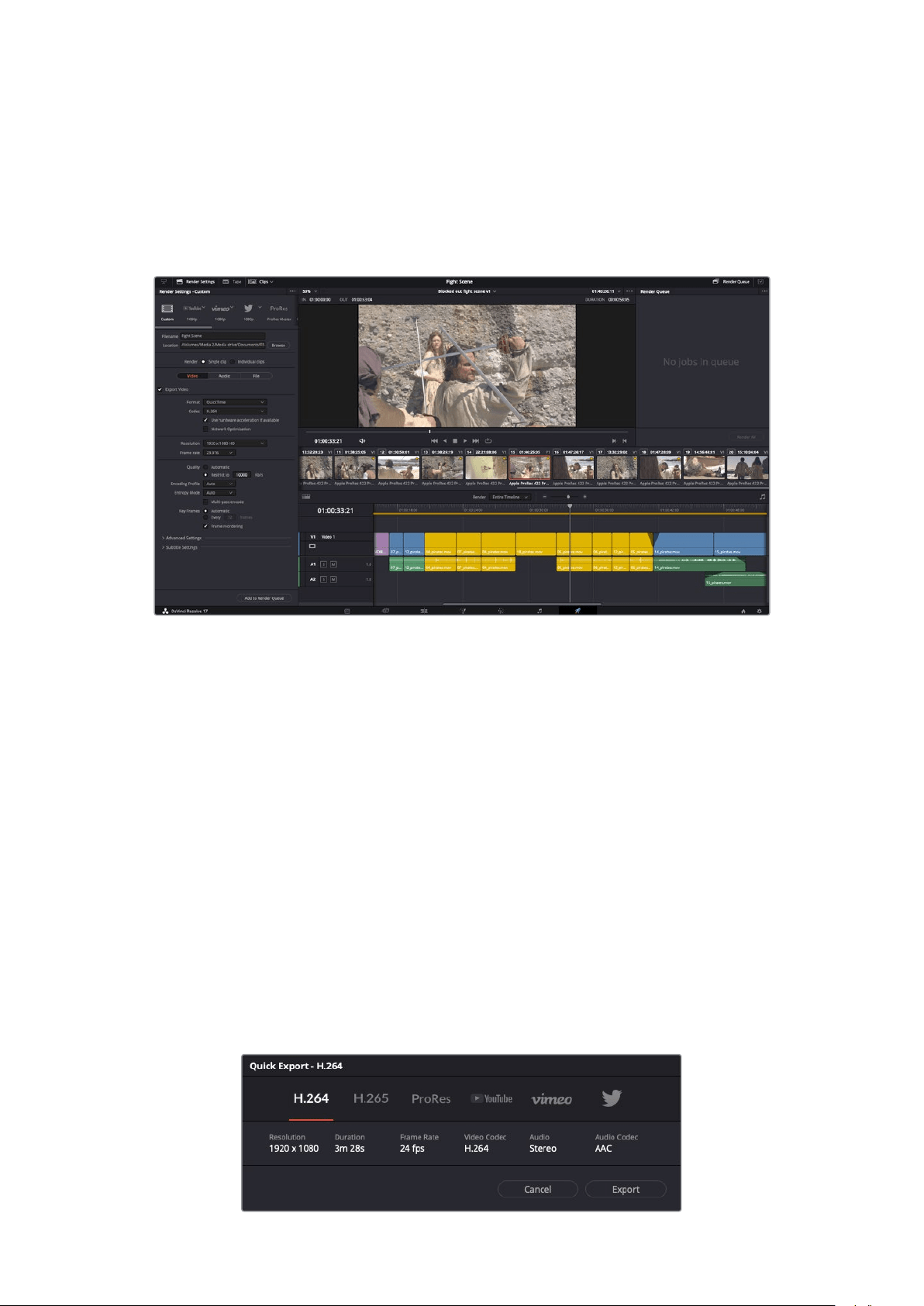This screenshot has height=1306, width=924.
Task: Switch to the File settings tab
Action: point(256,376)
